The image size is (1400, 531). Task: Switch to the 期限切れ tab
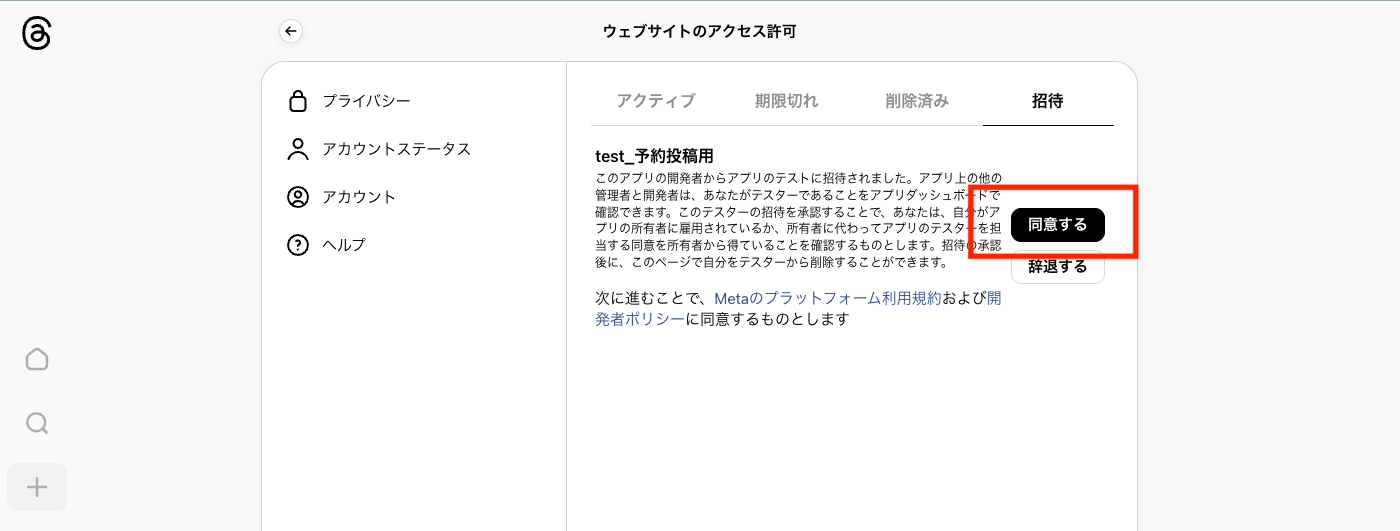(x=786, y=101)
